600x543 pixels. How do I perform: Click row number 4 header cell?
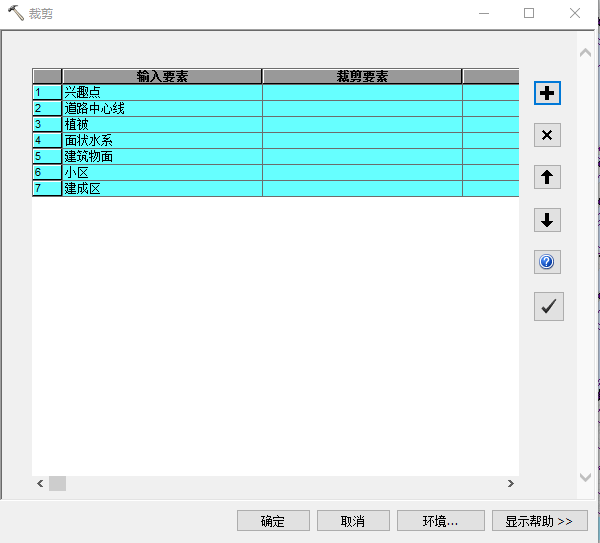[47, 141]
